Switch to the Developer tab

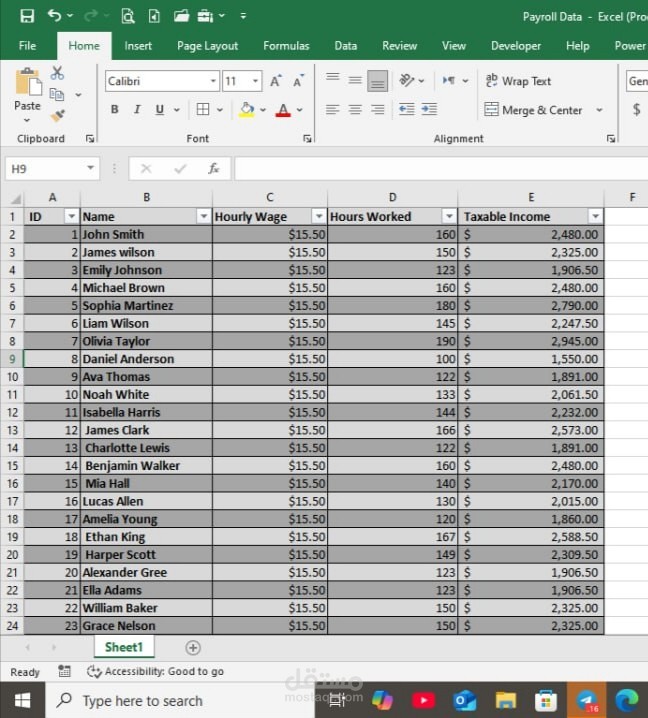(x=516, y=46)
